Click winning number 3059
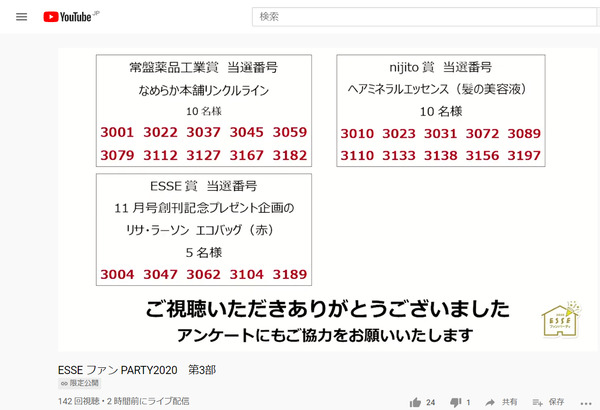 pyautogui.click(x=290, y=132)
